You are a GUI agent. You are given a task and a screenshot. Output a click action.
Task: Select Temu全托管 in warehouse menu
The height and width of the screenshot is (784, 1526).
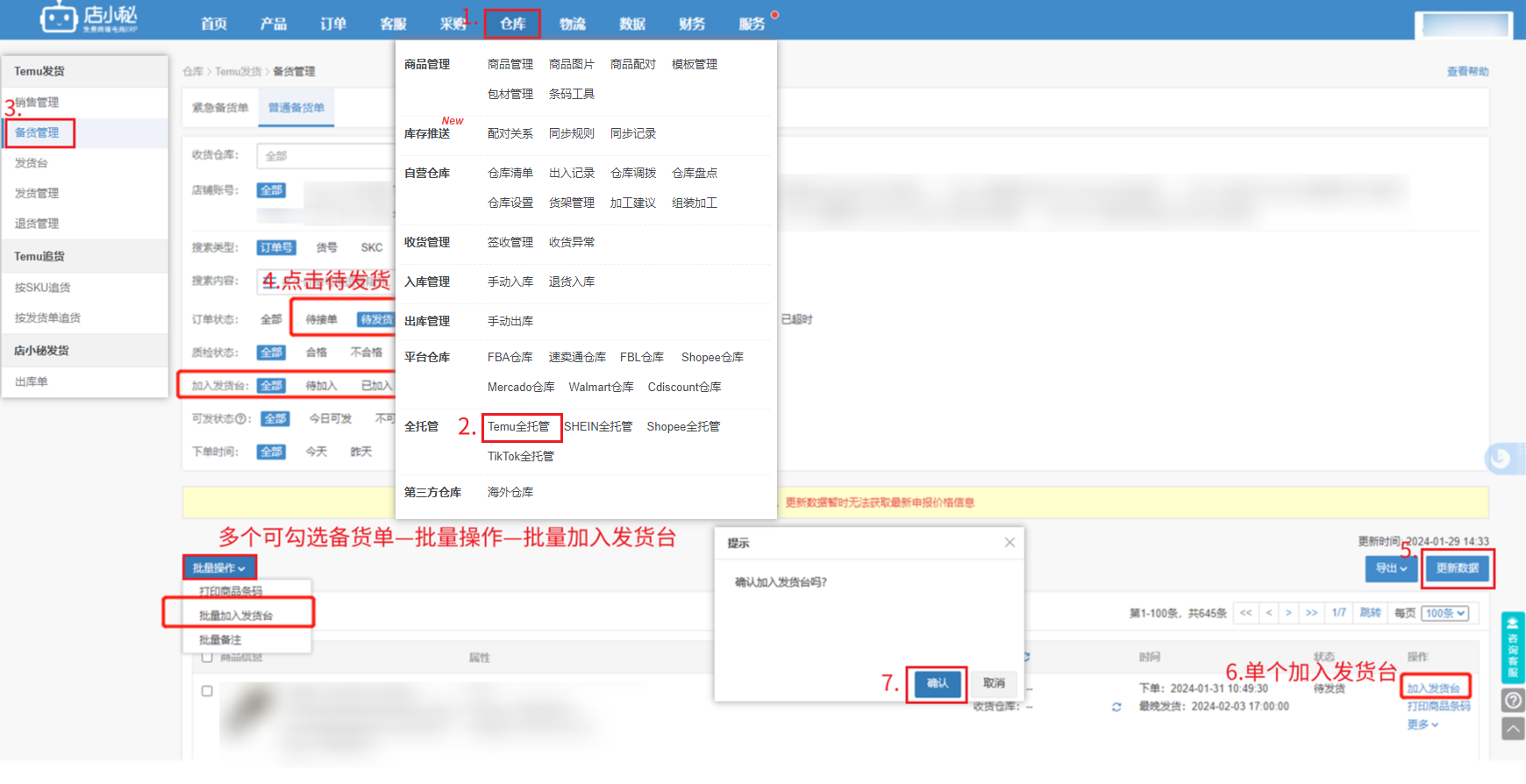(519, 426)
